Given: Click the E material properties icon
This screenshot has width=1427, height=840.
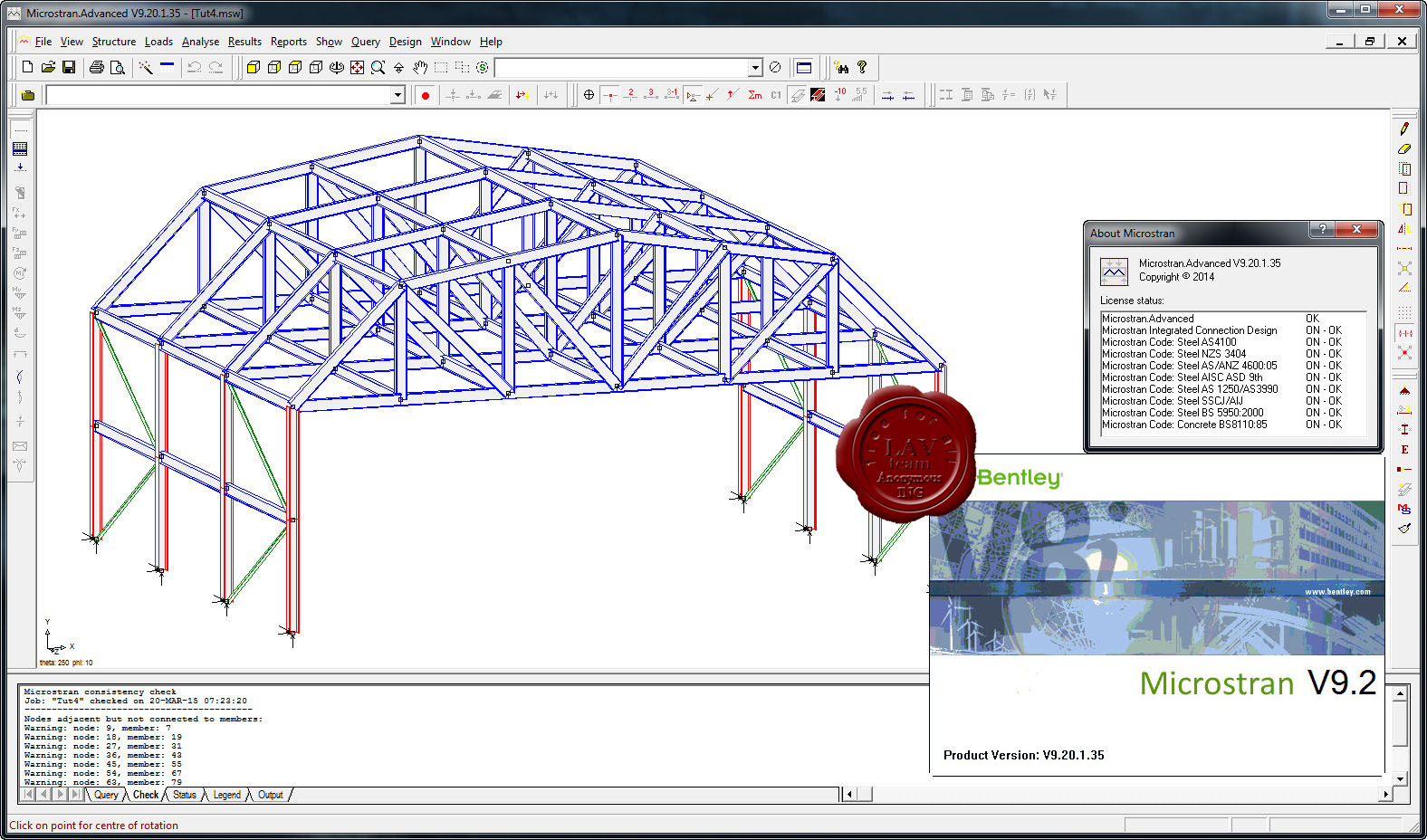Looking at the screenshot, I should (x=1404, y=449).
